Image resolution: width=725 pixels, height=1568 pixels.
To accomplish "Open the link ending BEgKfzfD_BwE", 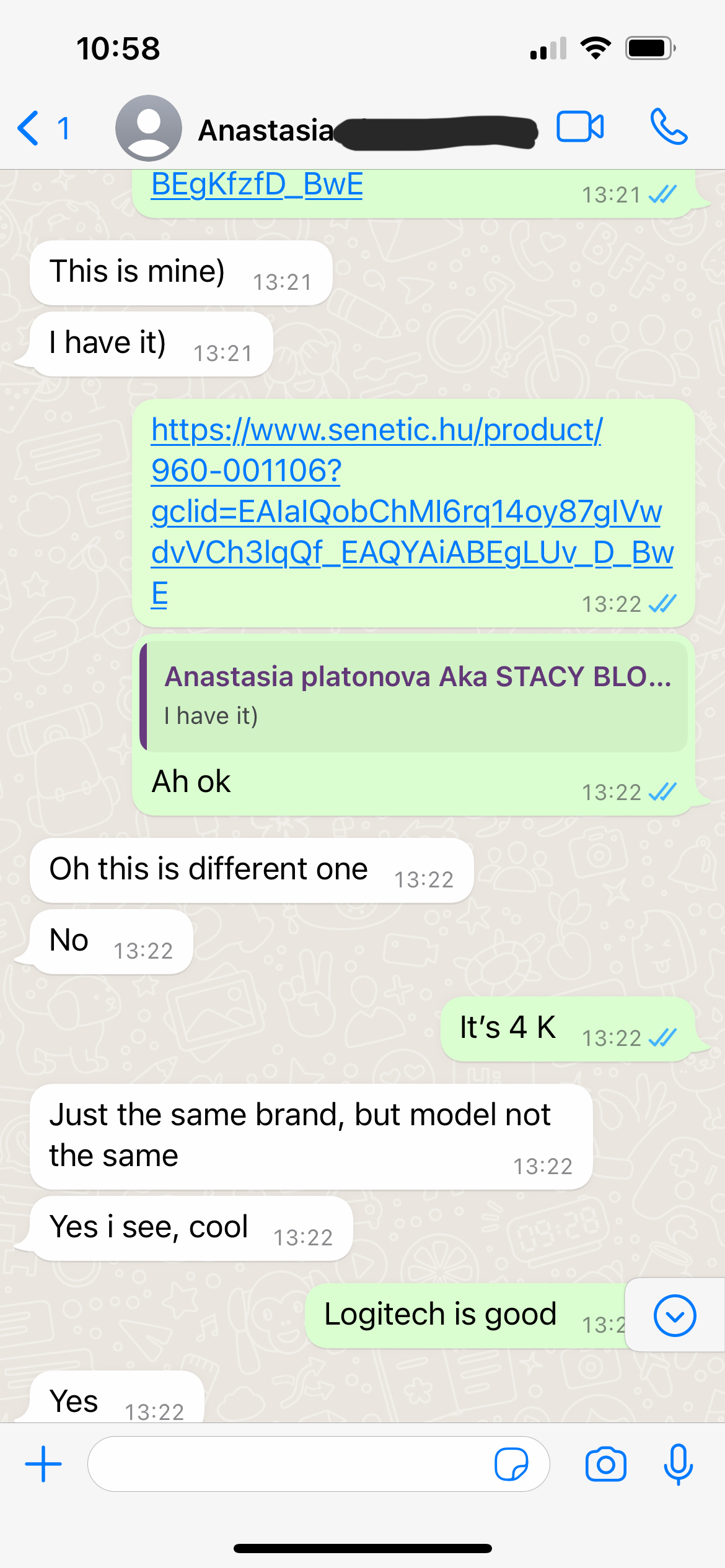I will click(x=257, y=185).
